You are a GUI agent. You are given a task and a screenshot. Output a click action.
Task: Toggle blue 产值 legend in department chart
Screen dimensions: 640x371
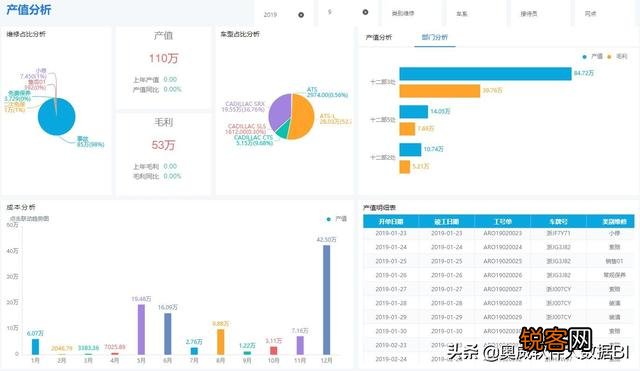click(592, 56)
